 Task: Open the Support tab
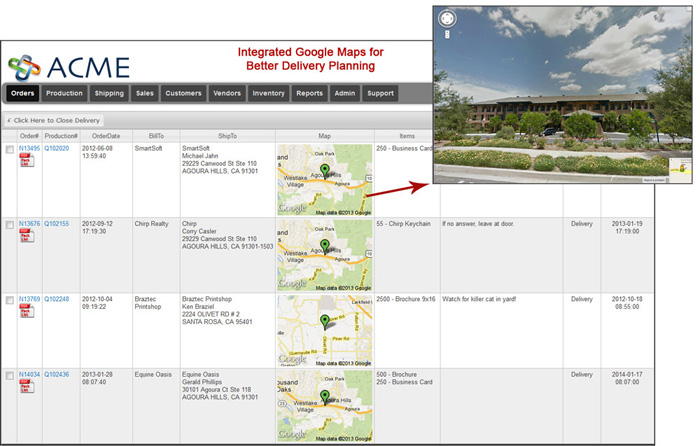click(380, 93)
